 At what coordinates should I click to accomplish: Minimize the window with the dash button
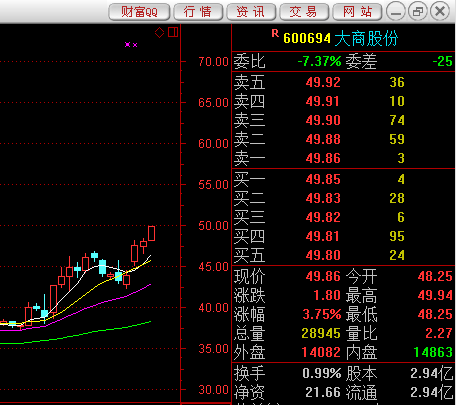396,12
